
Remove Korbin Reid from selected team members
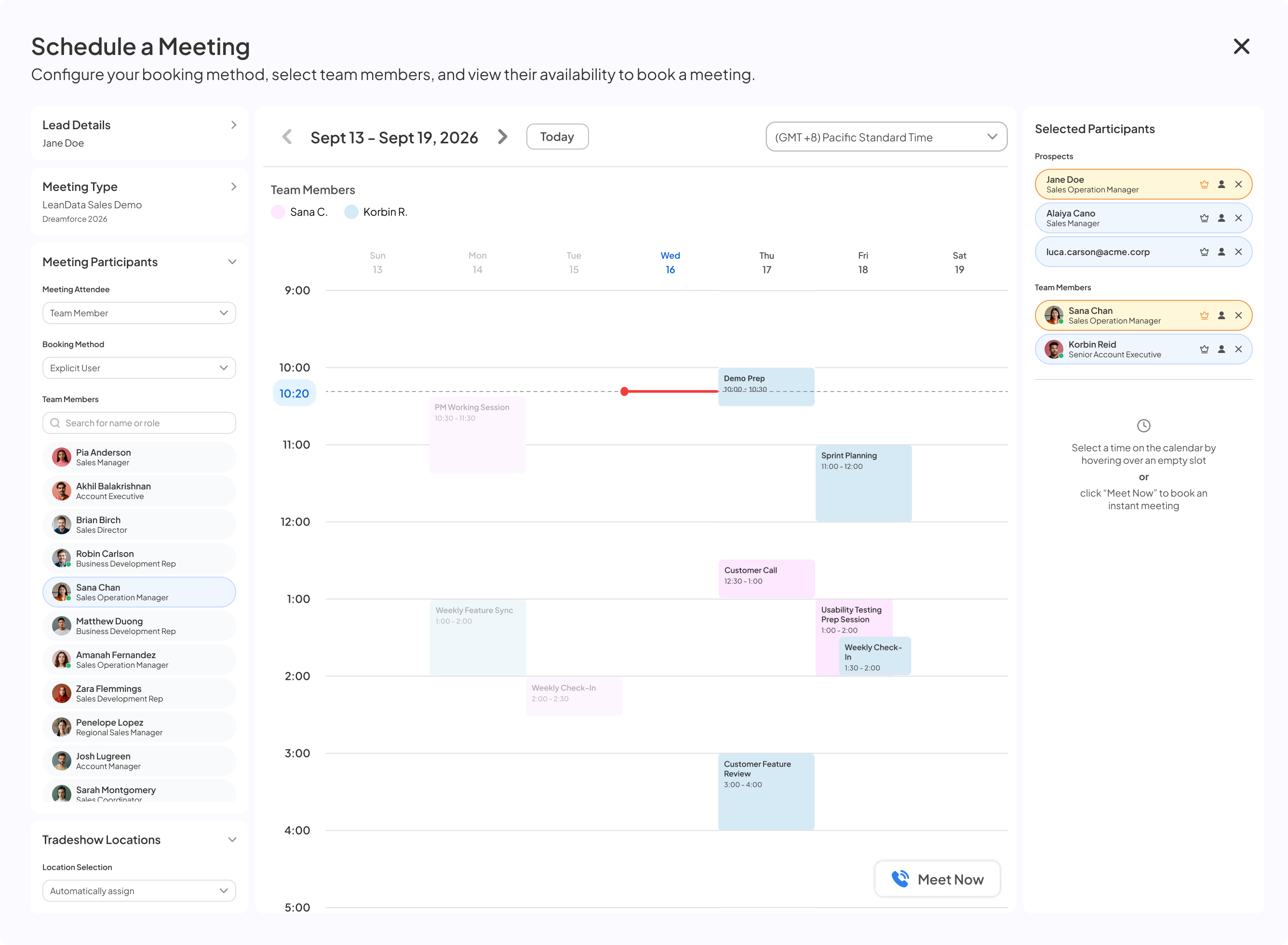1238,349
